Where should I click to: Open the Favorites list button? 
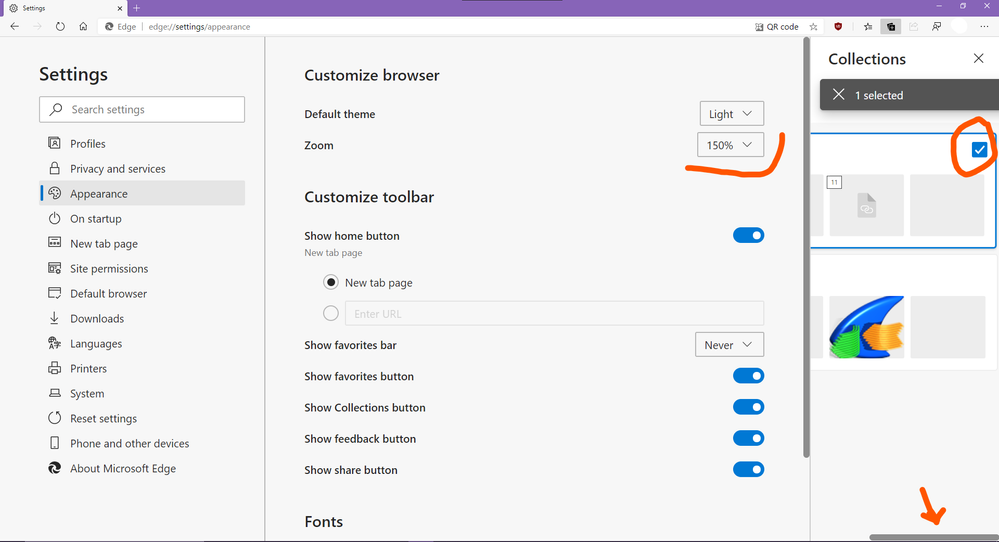tap(868, 27)
